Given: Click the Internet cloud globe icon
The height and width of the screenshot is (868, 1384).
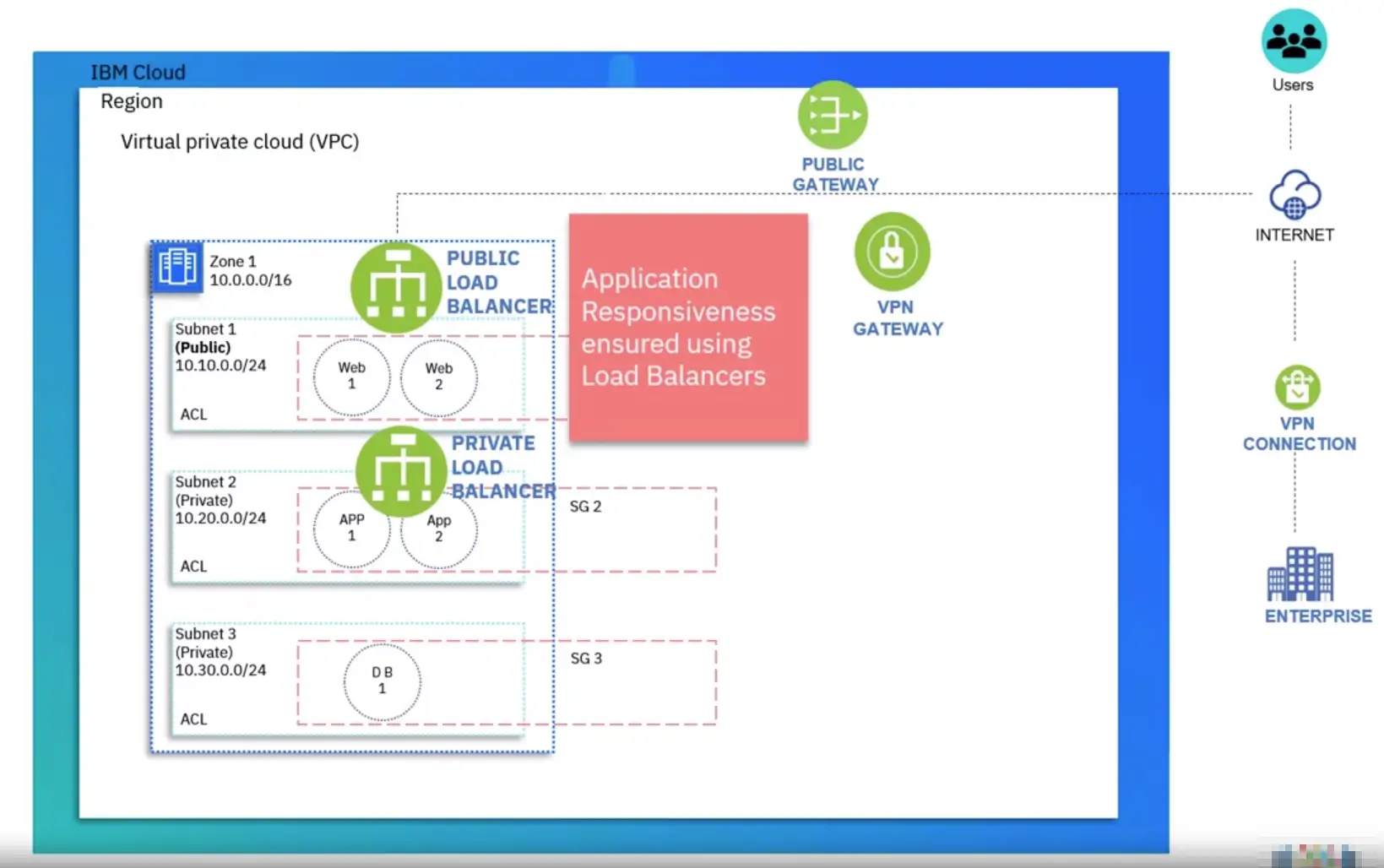Looking at the screenshot, I should pos(1294,195).
